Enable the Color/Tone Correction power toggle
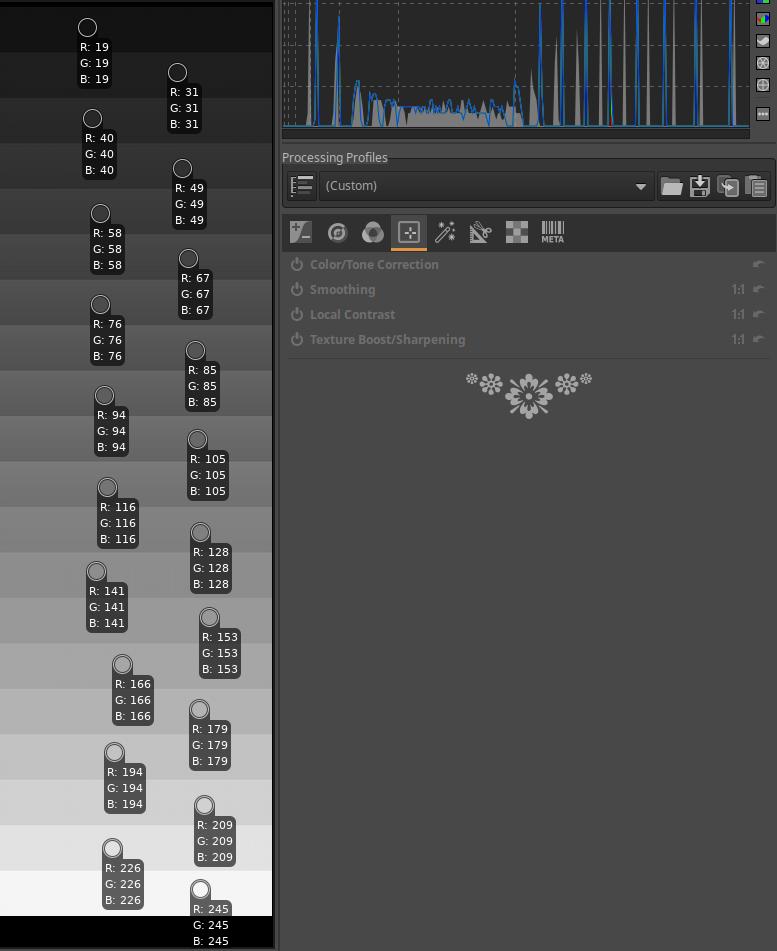 click(297, 265)
